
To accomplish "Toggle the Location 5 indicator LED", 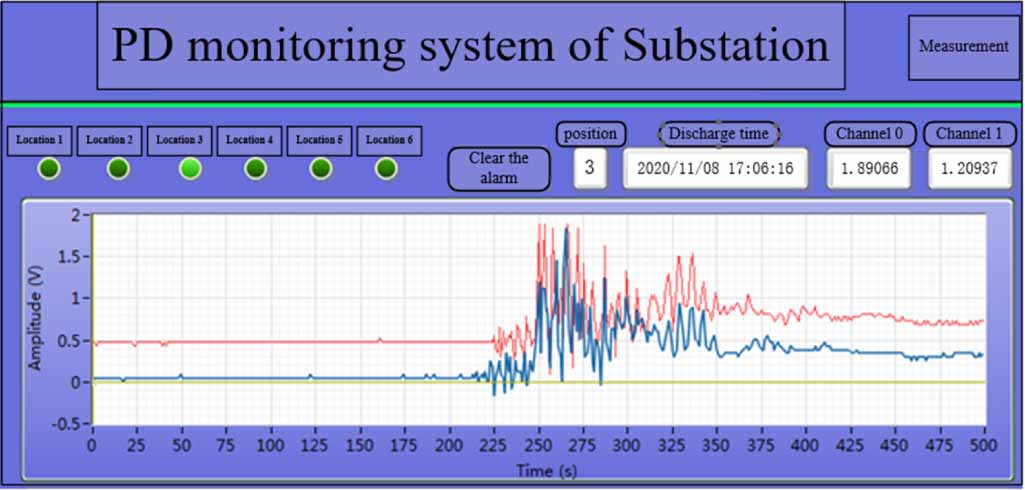I will tap(320, 169).
